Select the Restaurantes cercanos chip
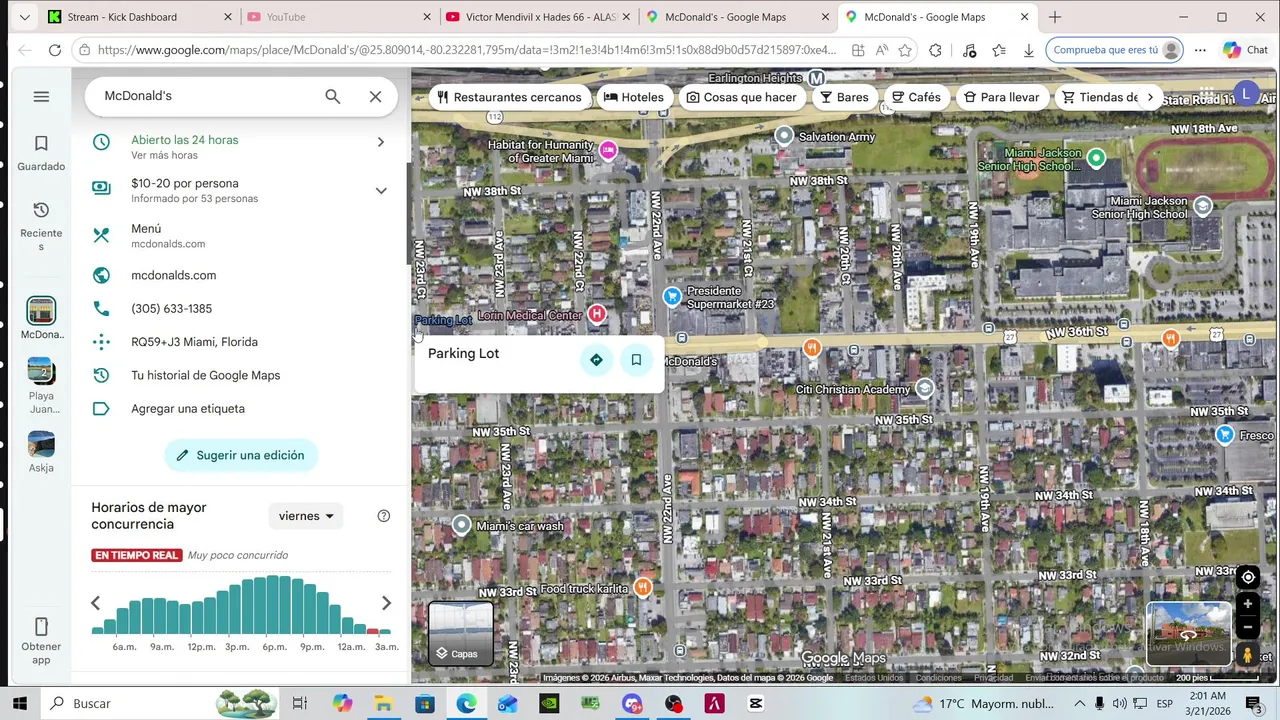Image resolution: width=1280 pixels, height=720 pixels. pos(509,97)
